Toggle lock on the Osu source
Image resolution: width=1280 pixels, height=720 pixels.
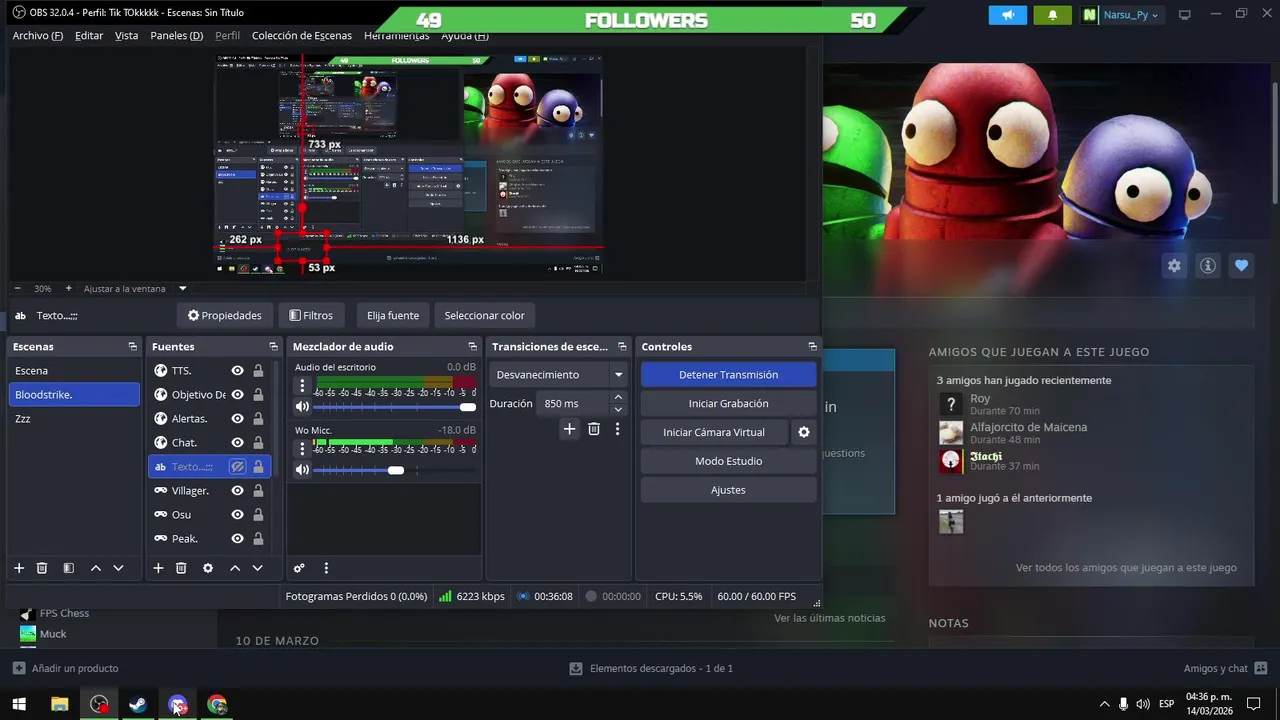tap(258, 514)
